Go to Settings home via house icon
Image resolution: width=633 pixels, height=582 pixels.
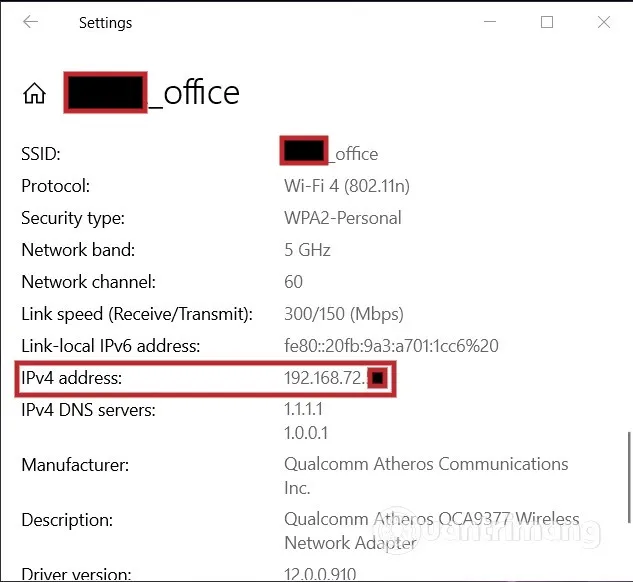pyautogui.click(x=35, y=94)
